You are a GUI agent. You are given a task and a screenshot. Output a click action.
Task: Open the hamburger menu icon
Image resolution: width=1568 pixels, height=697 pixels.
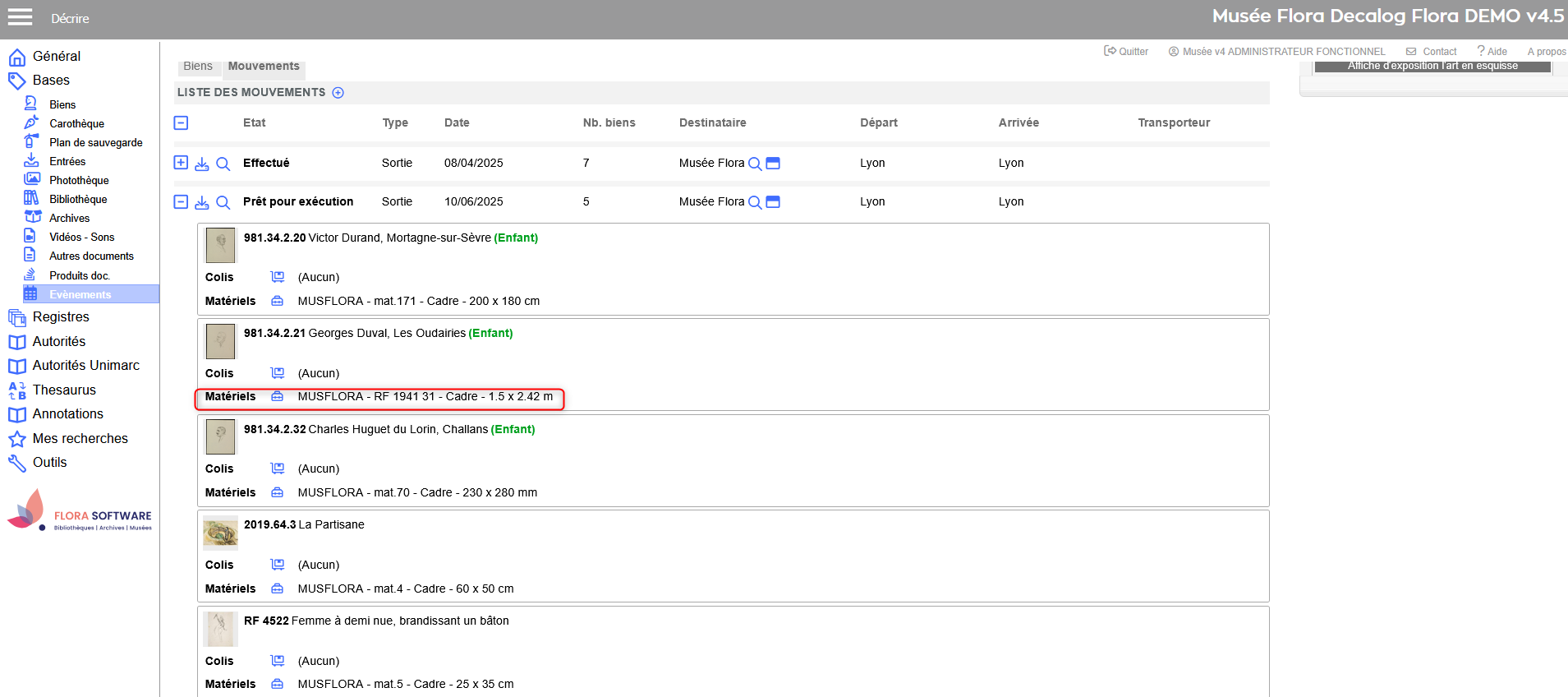tap(20, 17)
